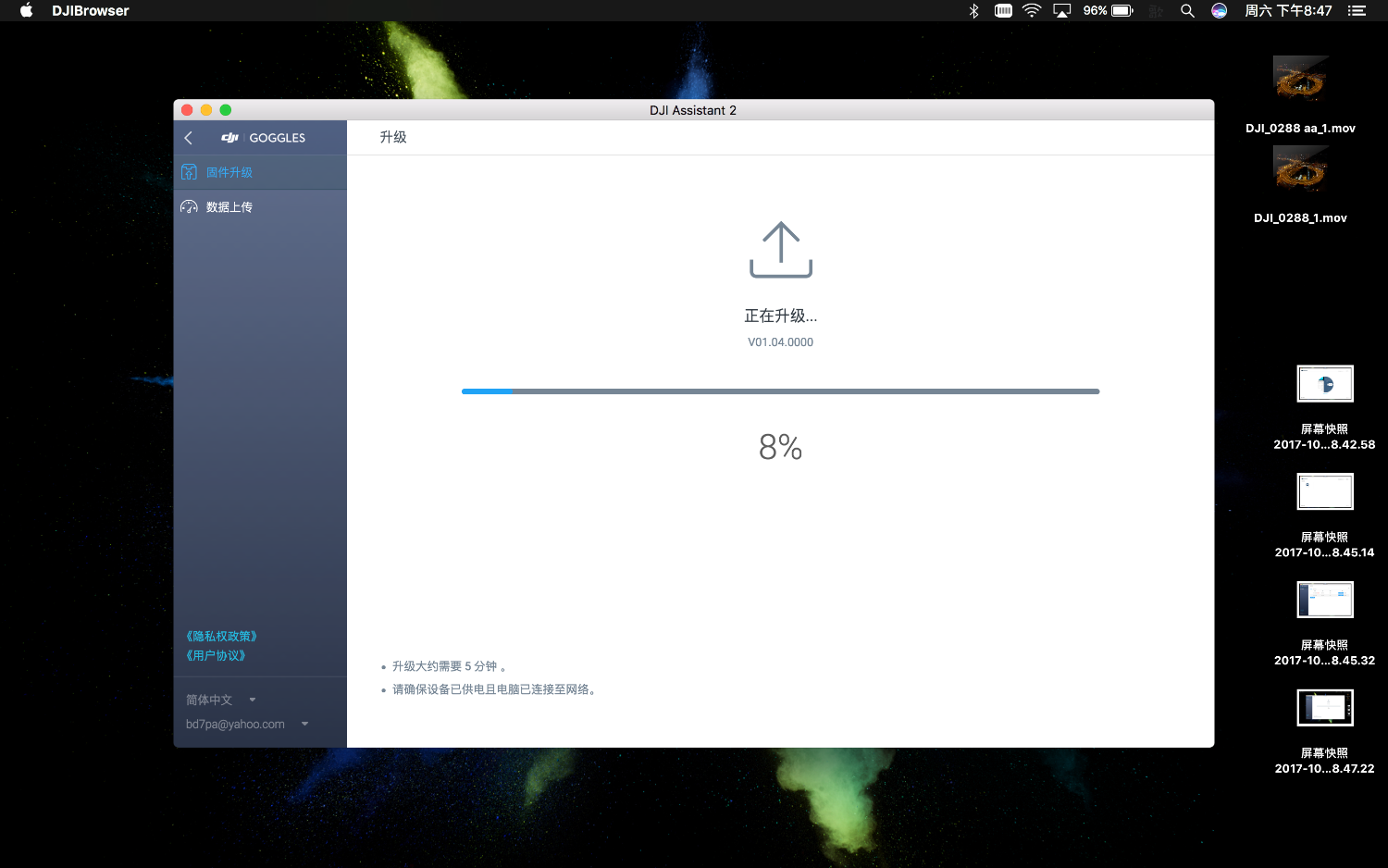Expand the bd7pa@yahoo.com account dropdown

247,724
